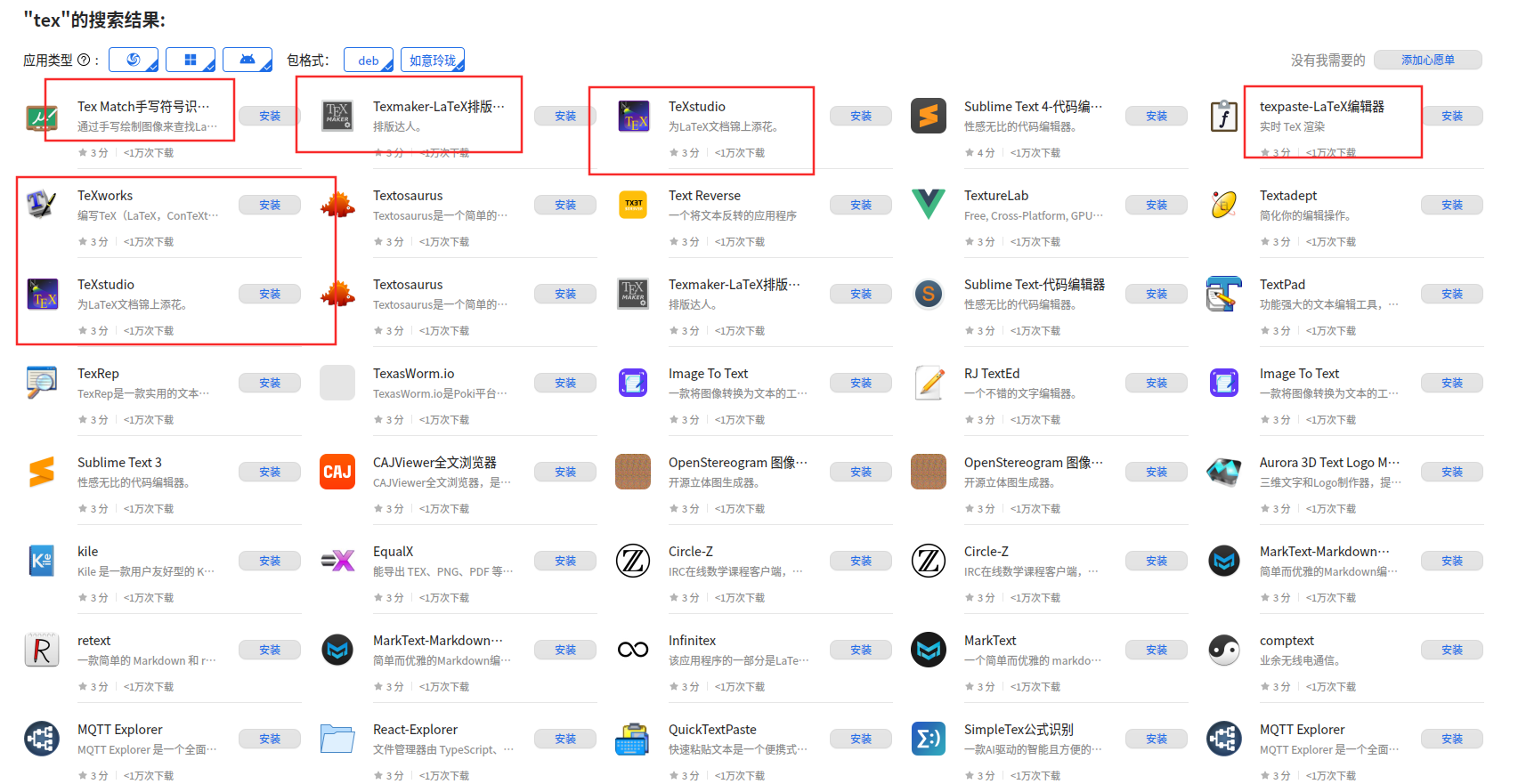Open the kile app icon
The image size is (1518, 784).
click(42, 562)
